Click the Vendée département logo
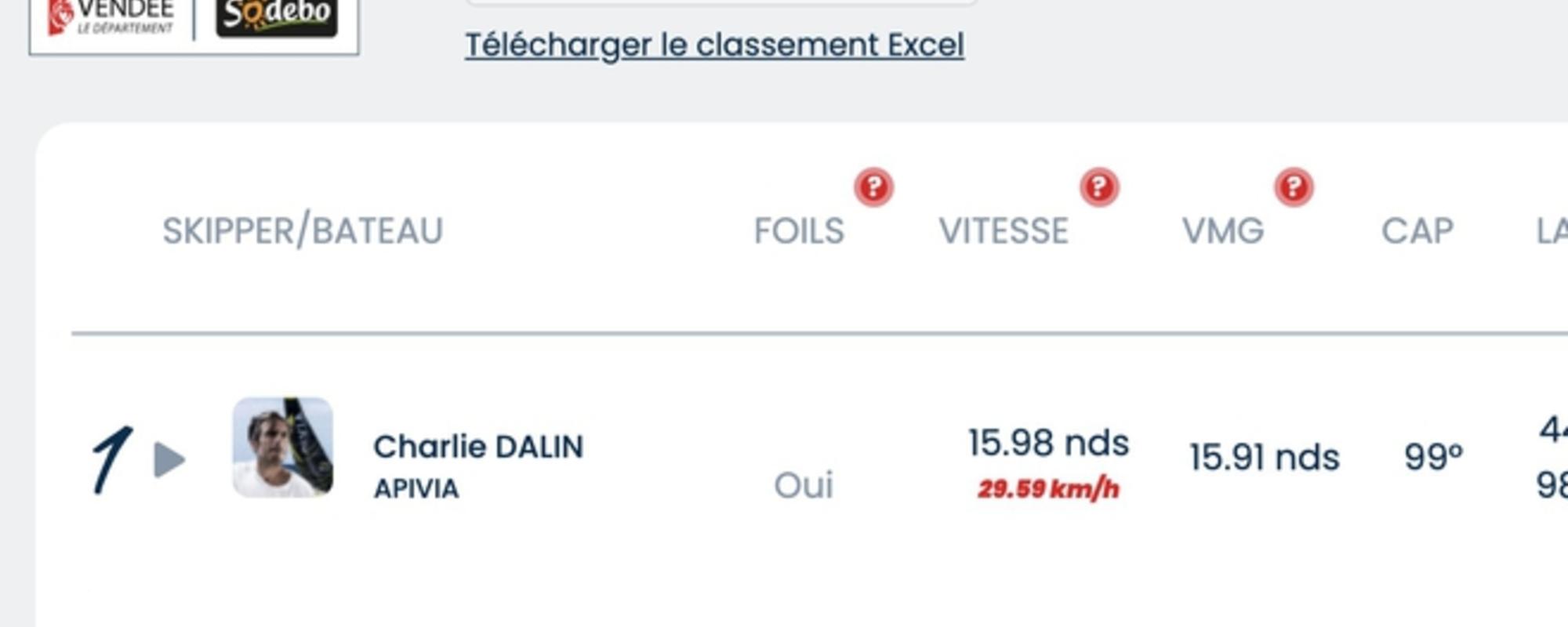The width and height of the screenshot is (1568, 627). pos(110,17)
